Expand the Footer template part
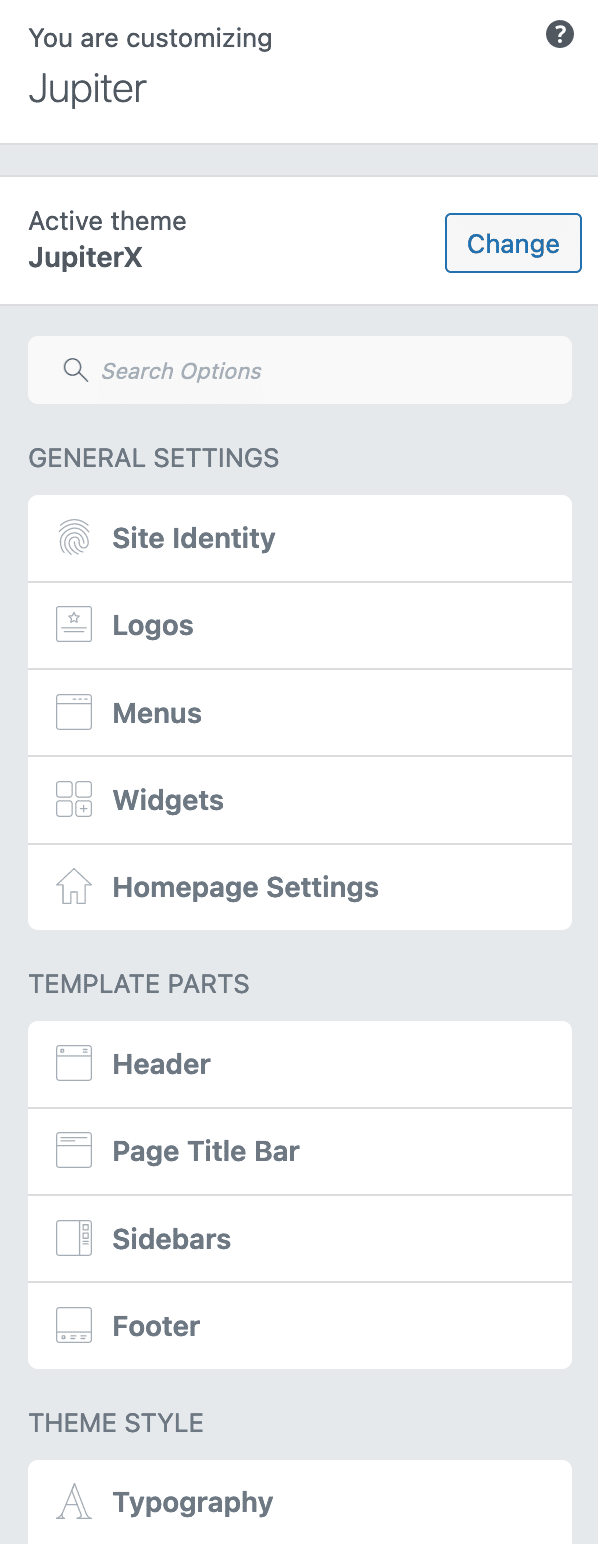This screenshot has height=1544, width=598. tap(156, 1325)
